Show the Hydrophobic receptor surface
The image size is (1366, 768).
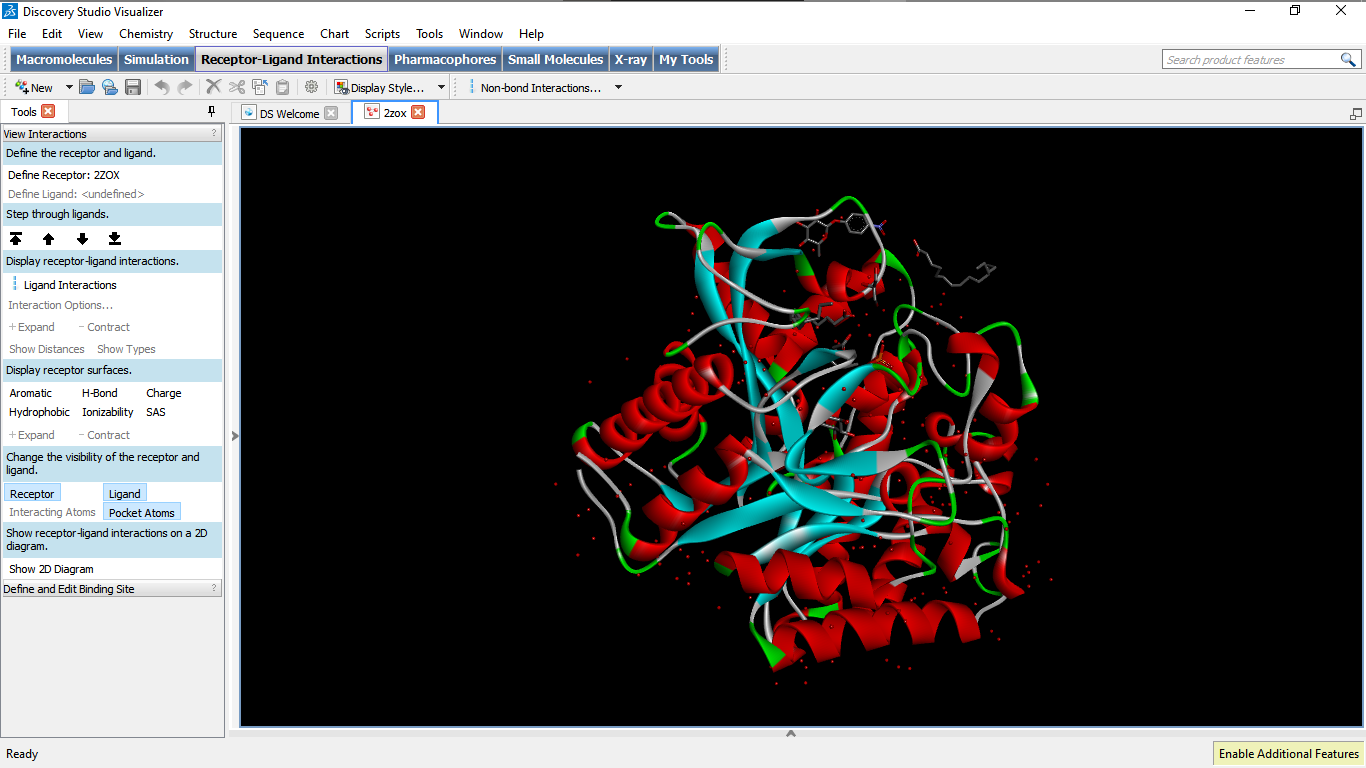[x=40, y=412]
